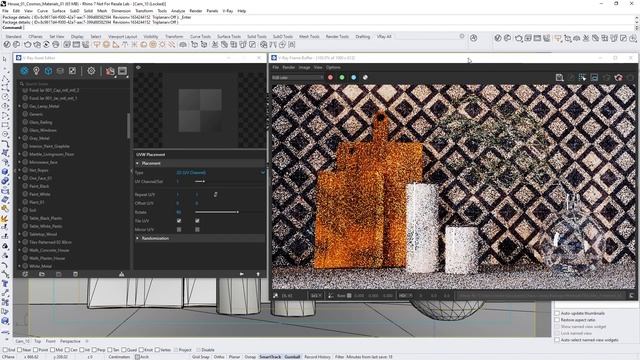
Task: Click the rightmost icon in the upper-right toolbar
Action: click(633, 38)
